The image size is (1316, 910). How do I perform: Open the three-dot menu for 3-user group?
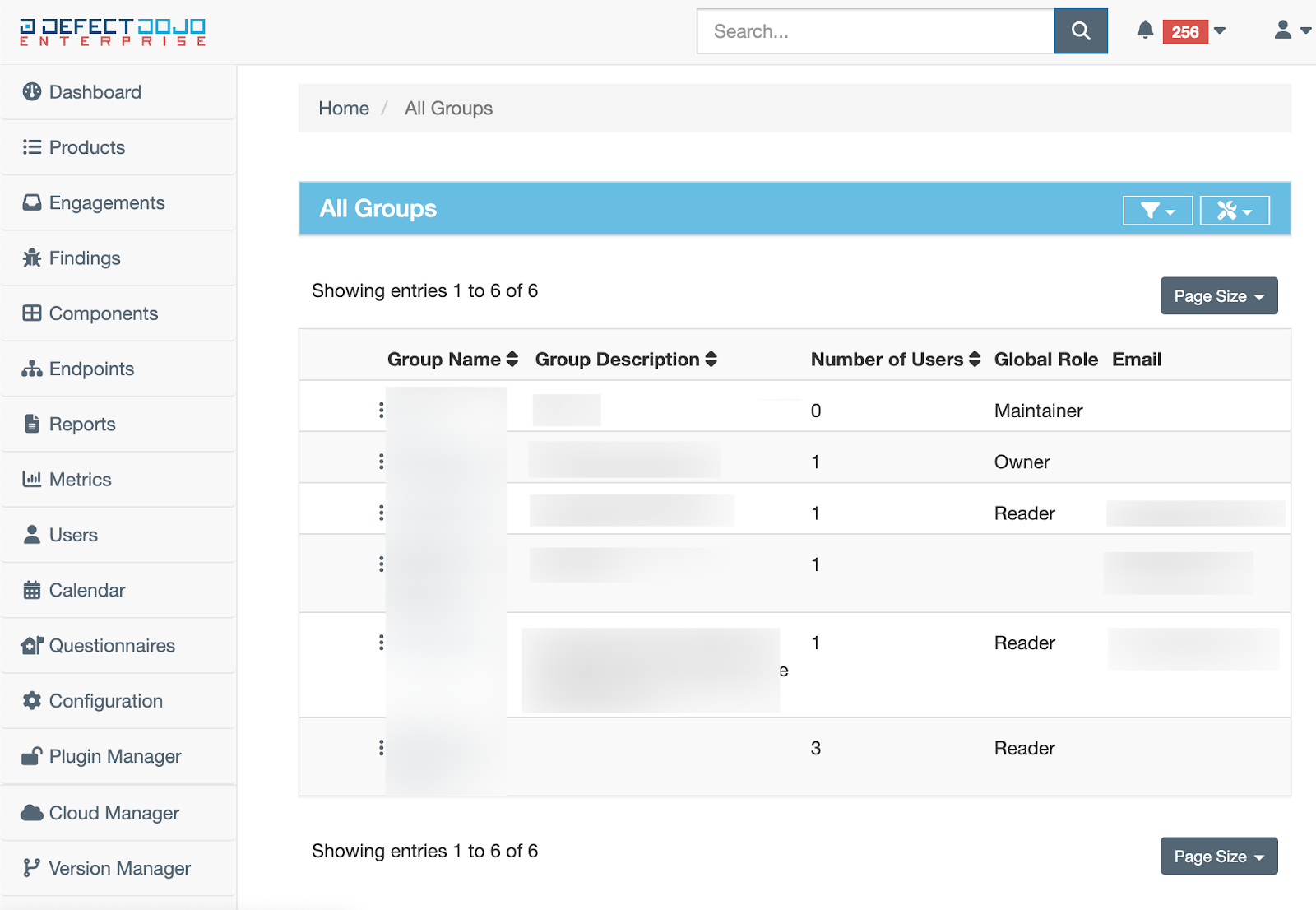(381, 747)
